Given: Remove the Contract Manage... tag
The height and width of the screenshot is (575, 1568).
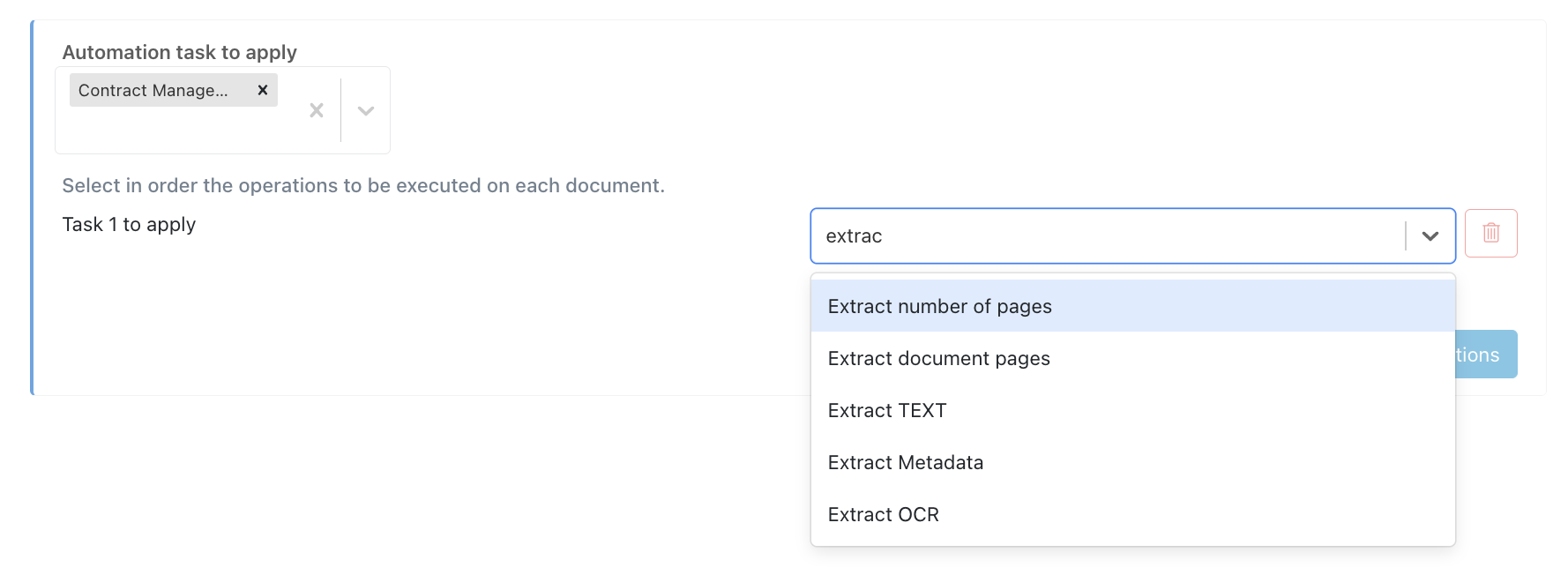Looking at the screenshot, I should pyautogui.click(x=262, y=90).
